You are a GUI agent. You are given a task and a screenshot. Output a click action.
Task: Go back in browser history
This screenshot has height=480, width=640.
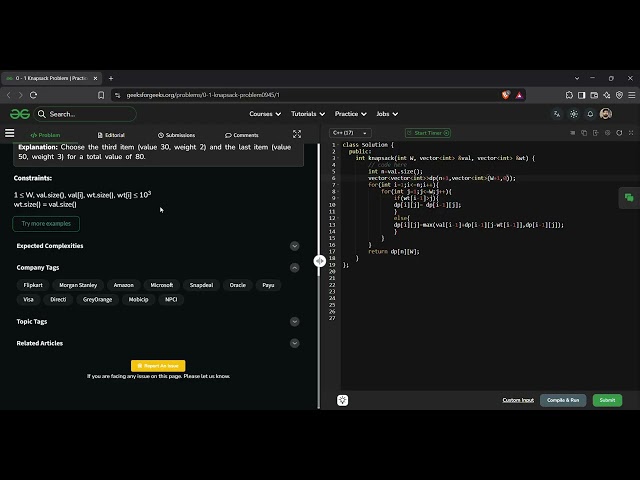(9, 95)
